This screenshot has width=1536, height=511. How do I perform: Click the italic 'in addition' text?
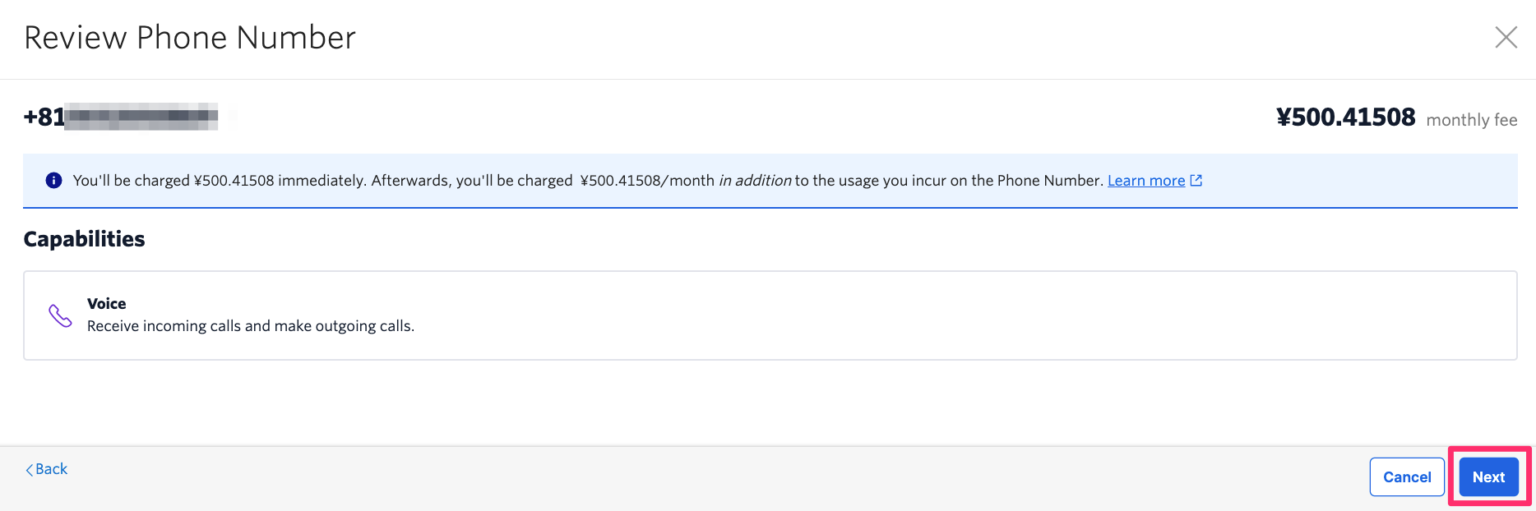pos(755,181)
